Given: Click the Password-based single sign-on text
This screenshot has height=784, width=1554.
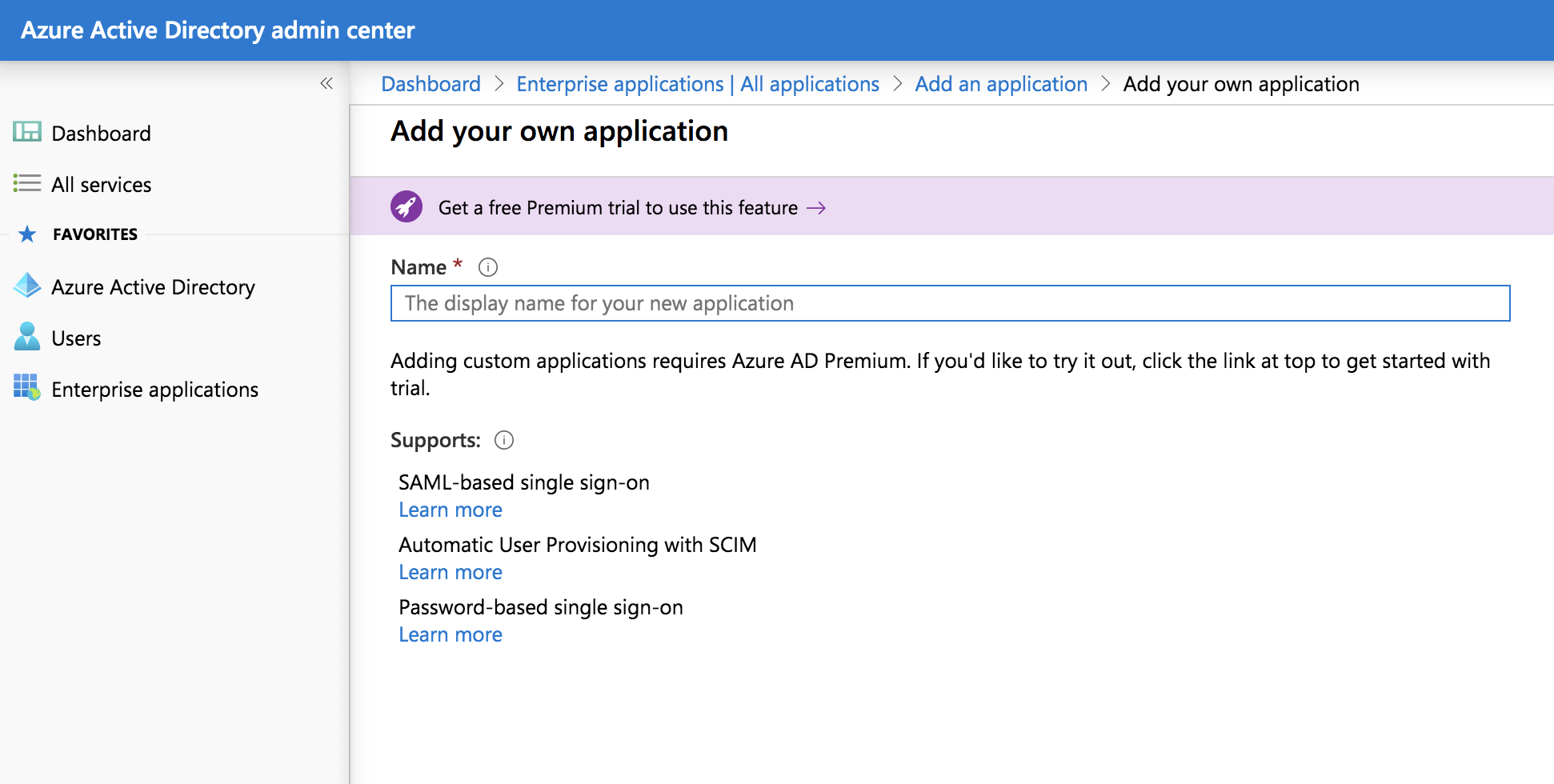Looking at the screenshot, I should (x=541, y=607).
